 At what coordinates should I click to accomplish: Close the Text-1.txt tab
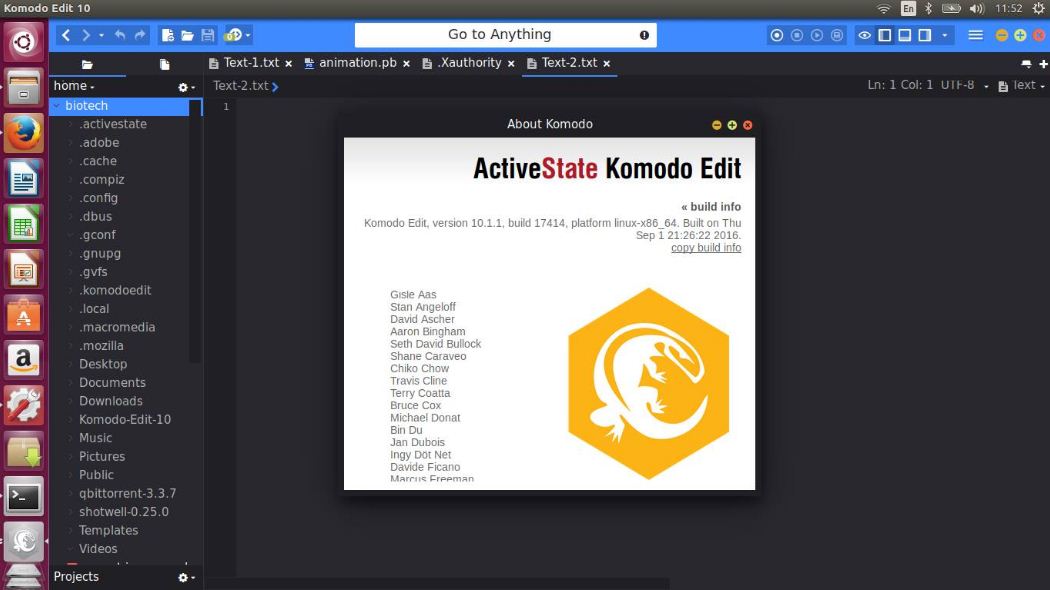tap(289, 64)
